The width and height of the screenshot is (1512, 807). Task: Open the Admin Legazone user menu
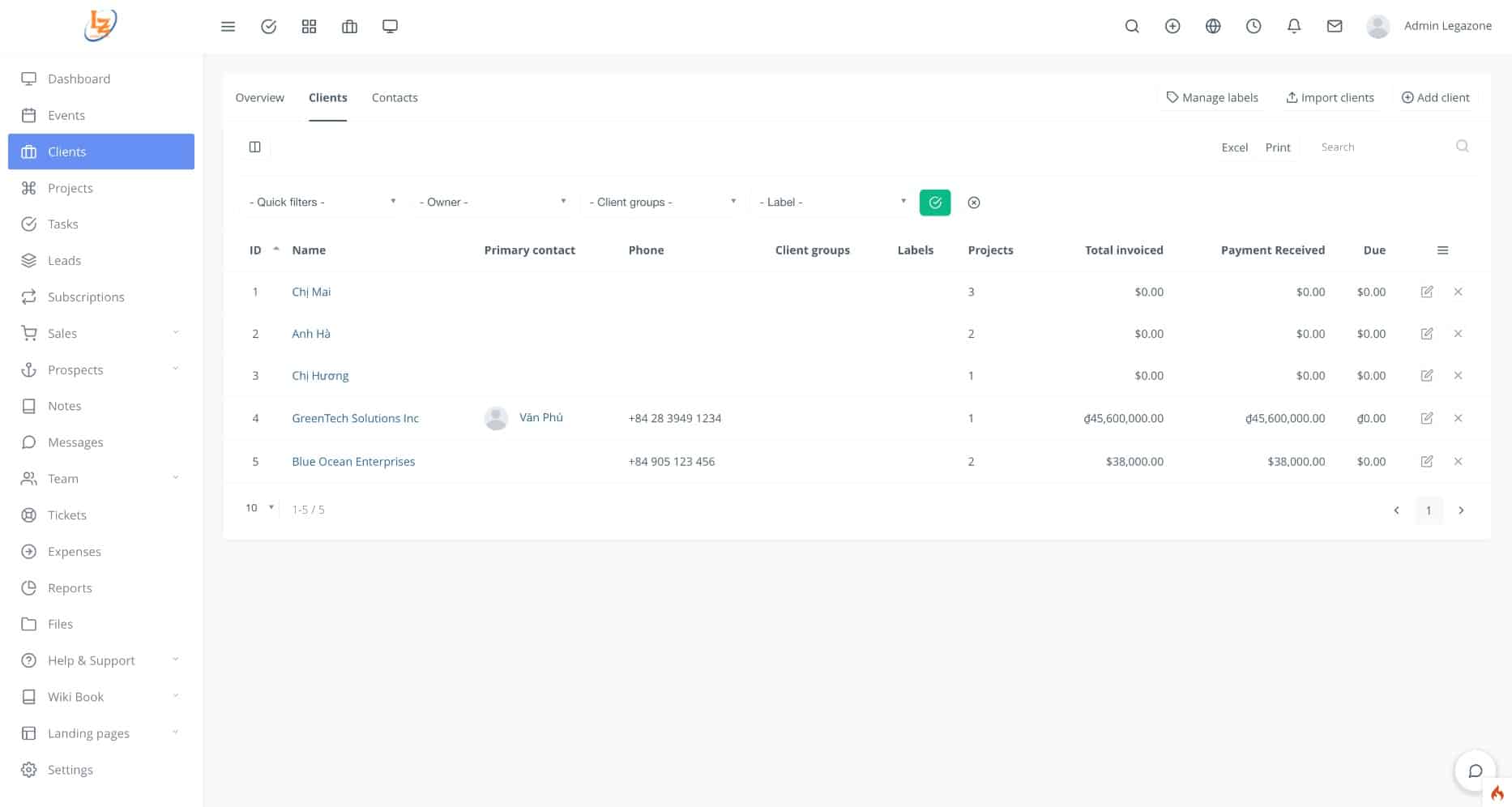coord(1429,26)
